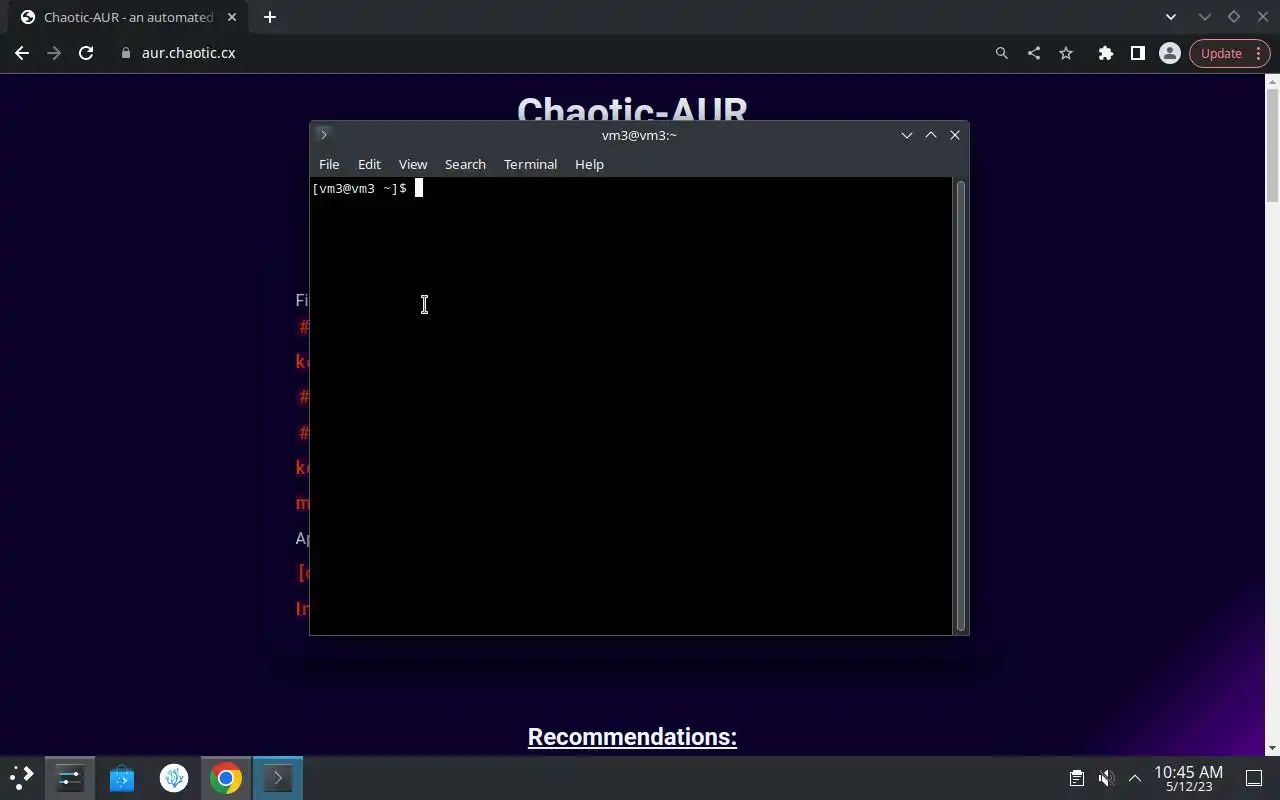Click the address bar URL aur.chaotic.cx
This screenshot has width=1280, height=800.
tap(188, 53)
